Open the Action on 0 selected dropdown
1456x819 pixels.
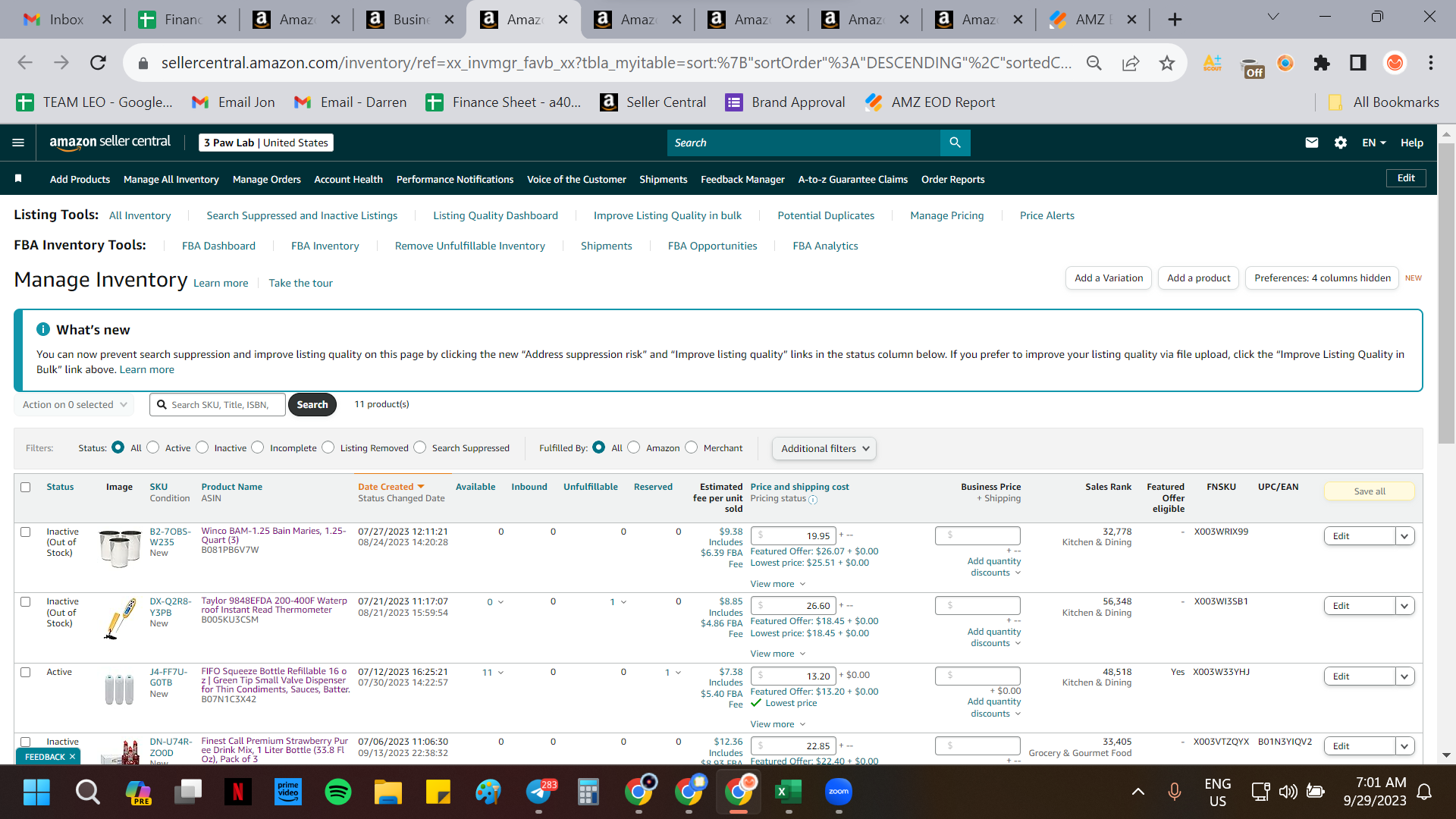pyautogui.click(x=74, y=405)
